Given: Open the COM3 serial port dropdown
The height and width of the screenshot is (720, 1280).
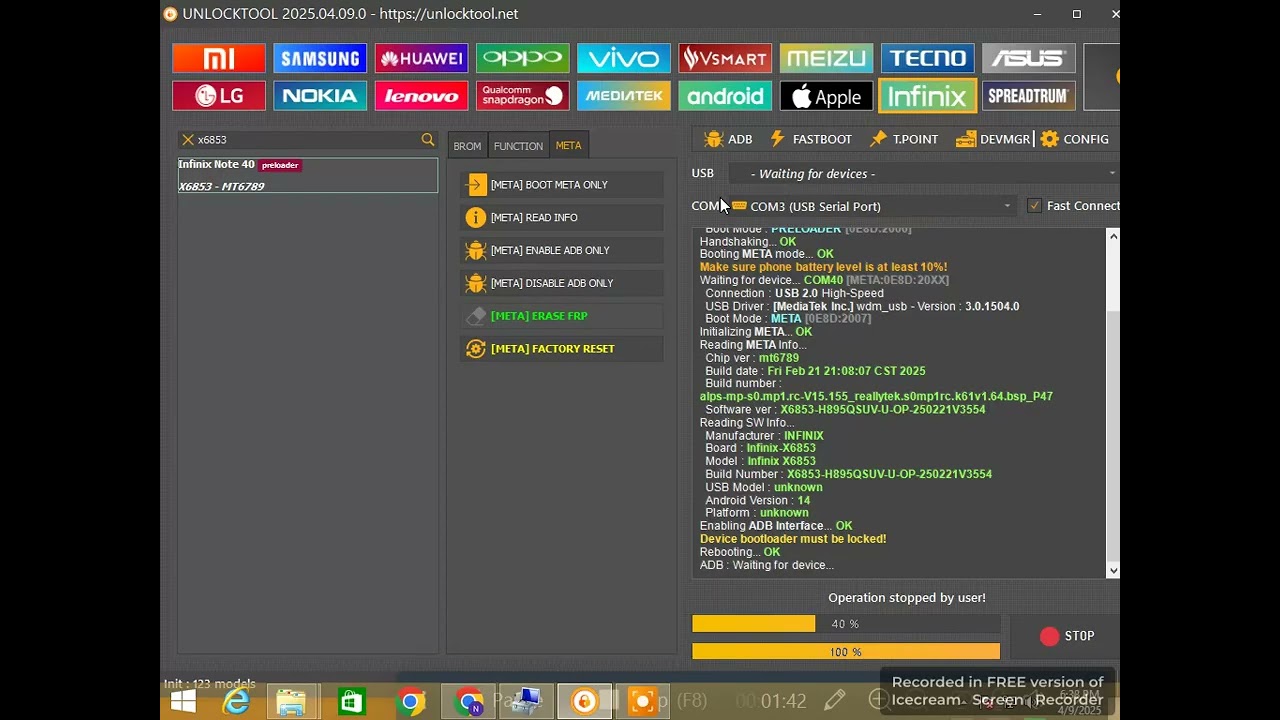Looking at the screenshot, I should coord(872,206).
